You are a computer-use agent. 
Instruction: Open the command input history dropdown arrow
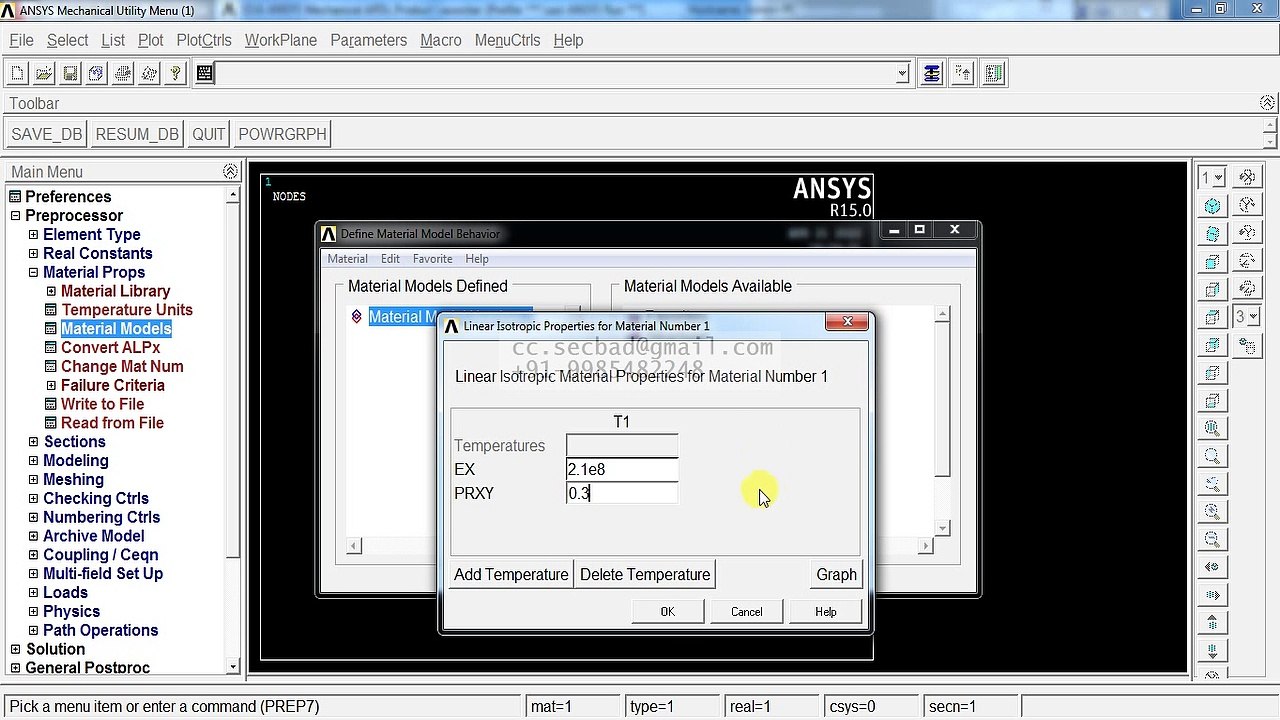tap(902, 73)
